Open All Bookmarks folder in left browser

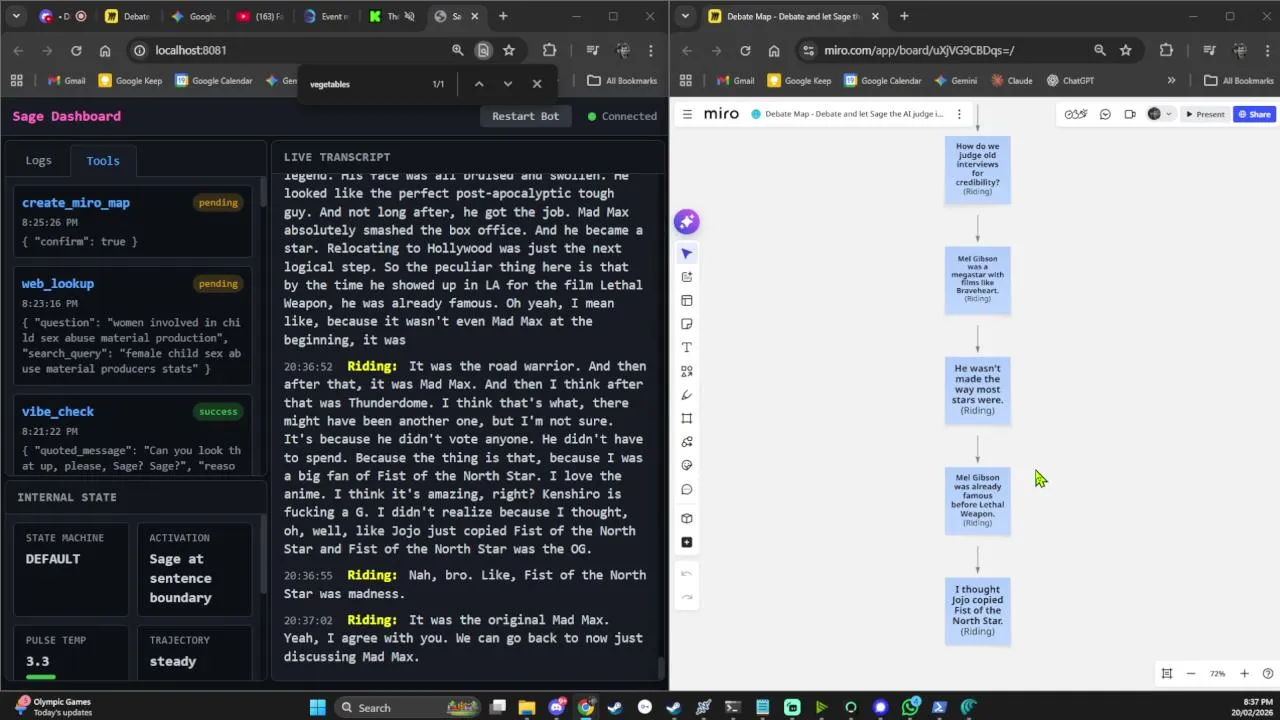pos(622,81)
